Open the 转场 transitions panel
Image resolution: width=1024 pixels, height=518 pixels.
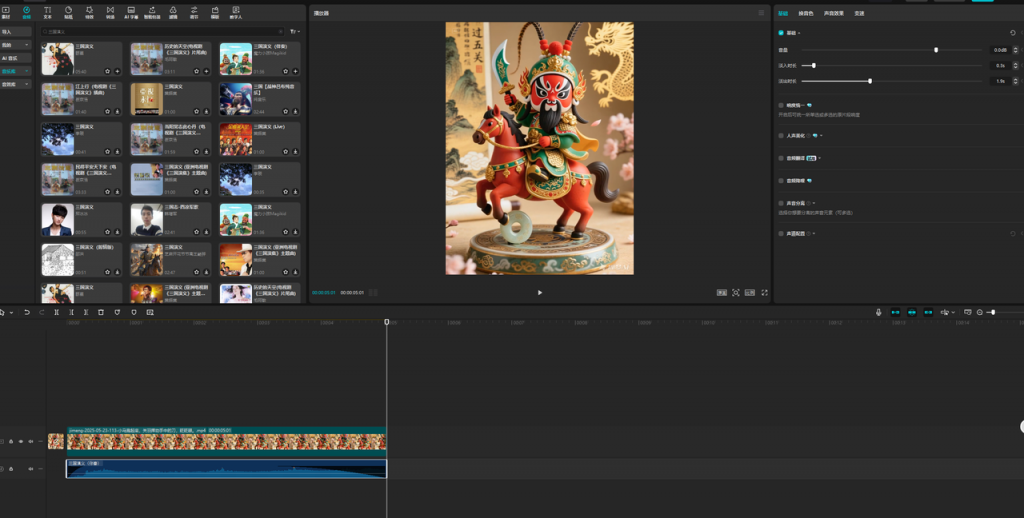(x=110, y=12)
